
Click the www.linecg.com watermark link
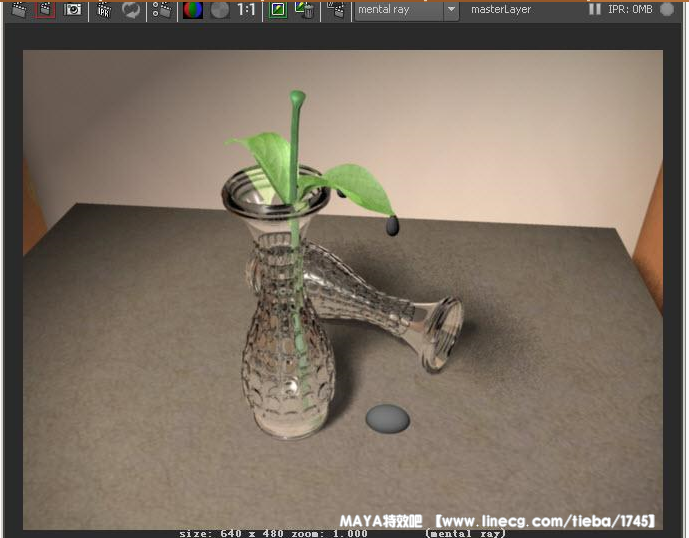[x=541, y=521]
